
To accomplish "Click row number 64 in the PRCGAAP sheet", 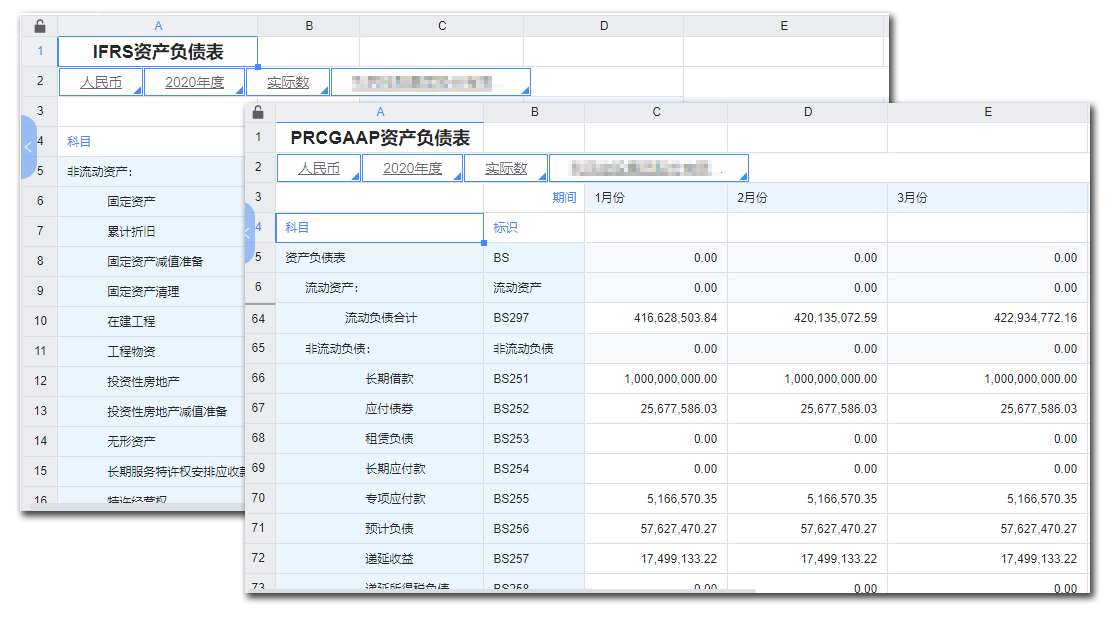I will 259,319.
